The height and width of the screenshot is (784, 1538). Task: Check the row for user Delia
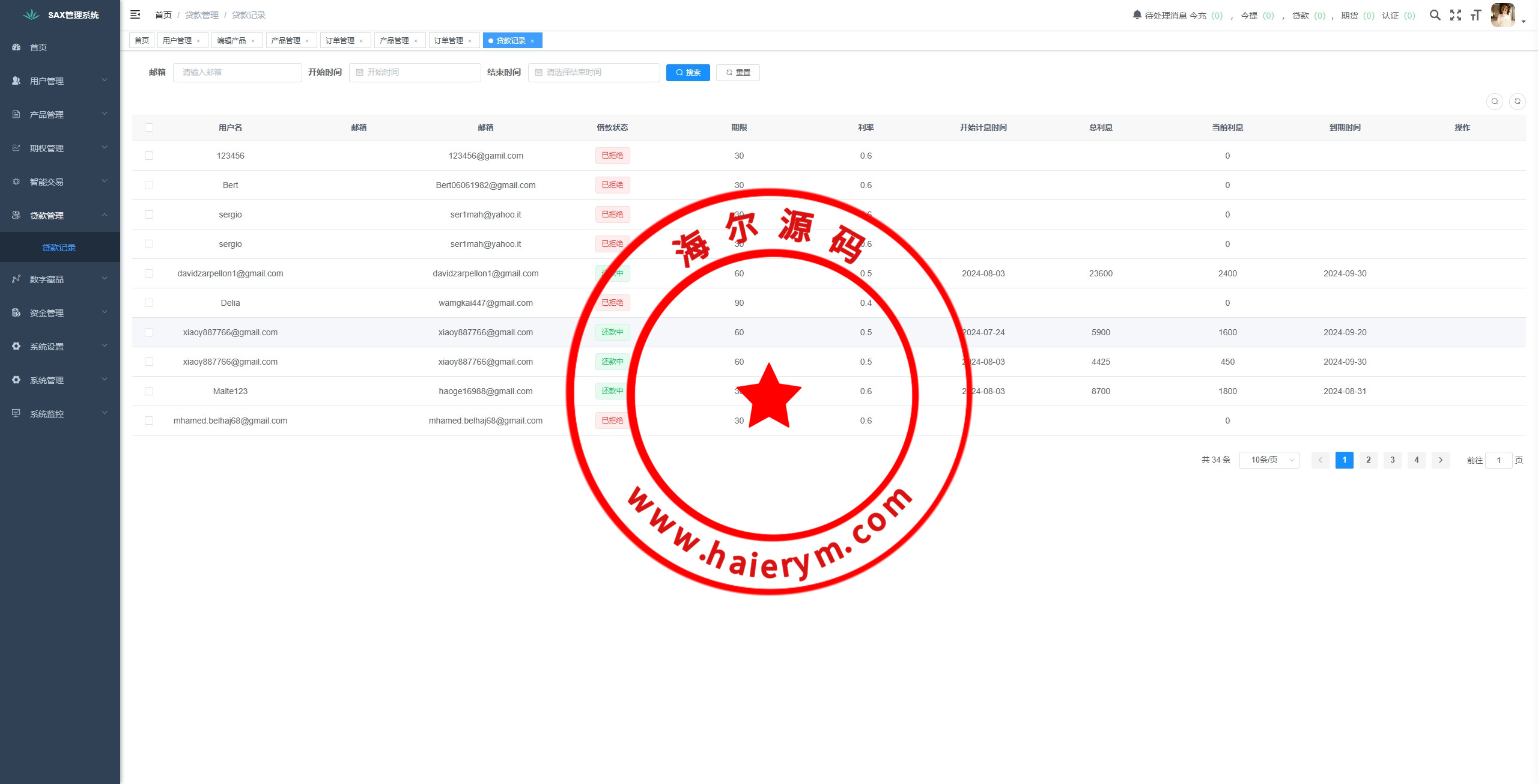click(x=149, y=303)
